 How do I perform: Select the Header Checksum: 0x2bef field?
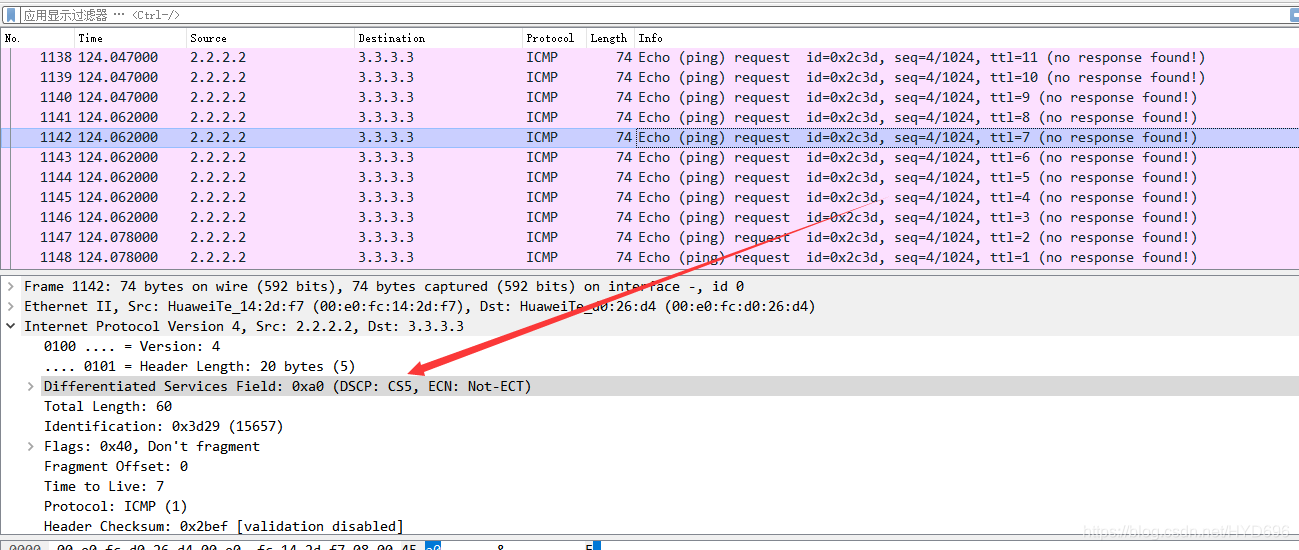tap(224, 526)
